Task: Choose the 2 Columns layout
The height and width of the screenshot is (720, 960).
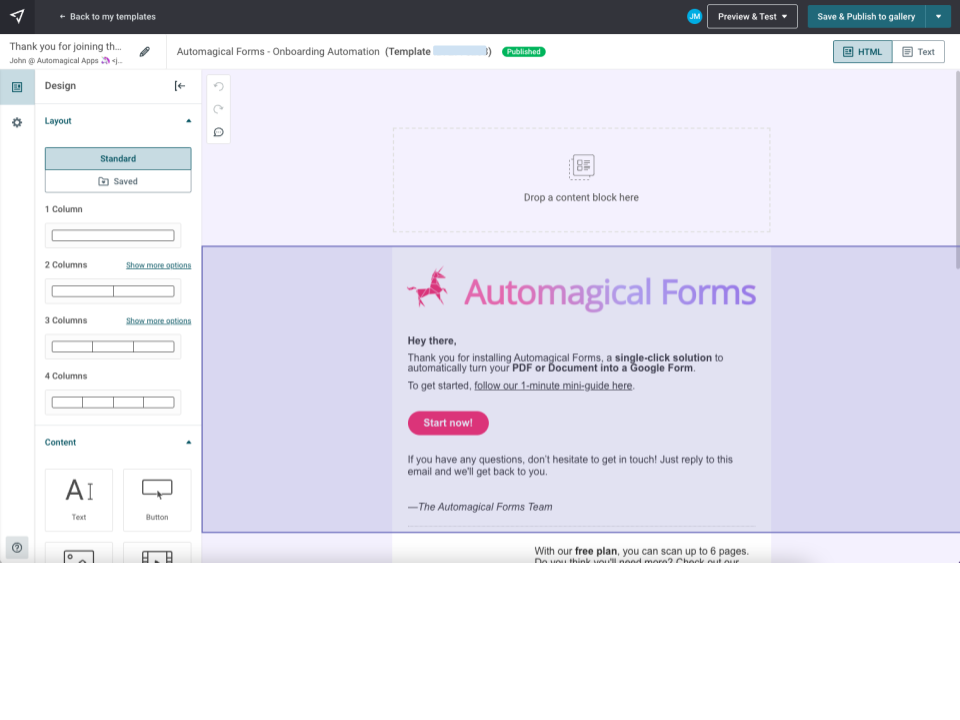Action: pos(113,291)
